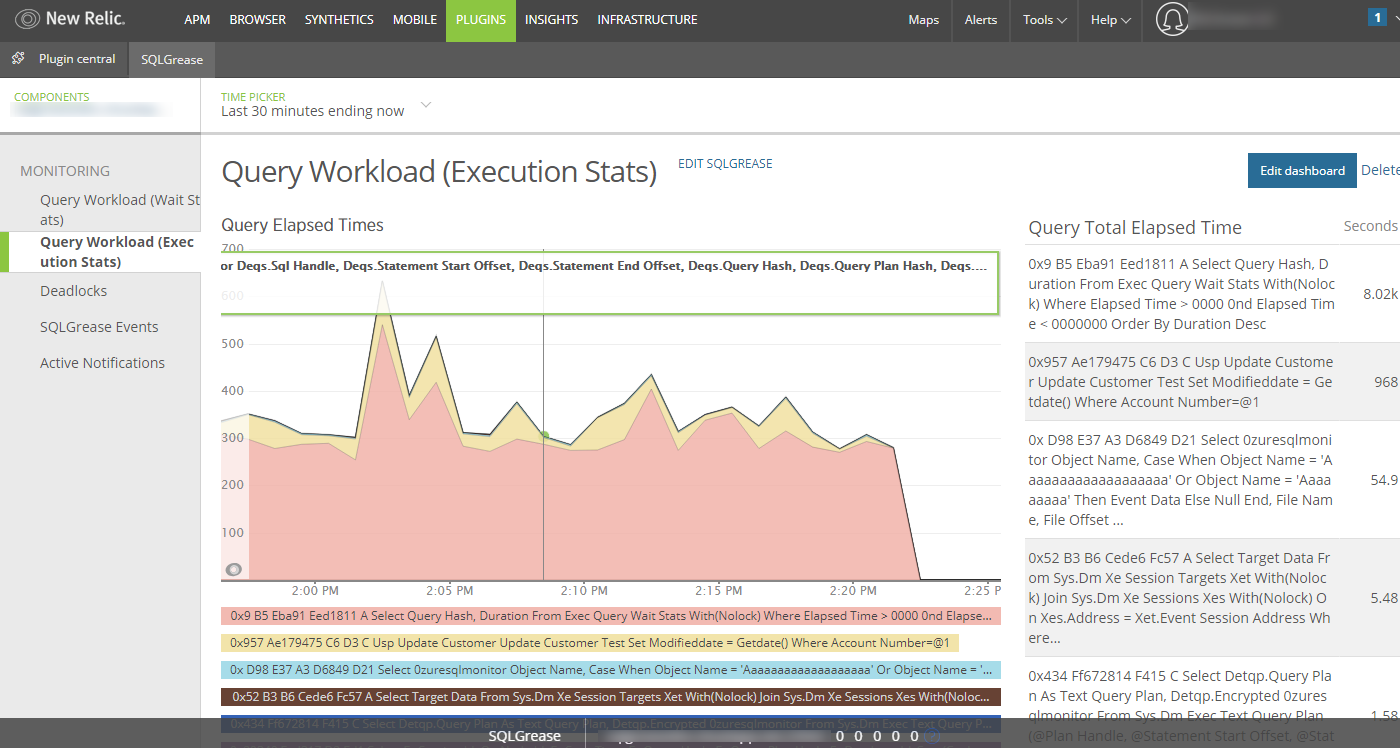Click the Seconds column header
1400x748 pixels.
point(1370,226)
